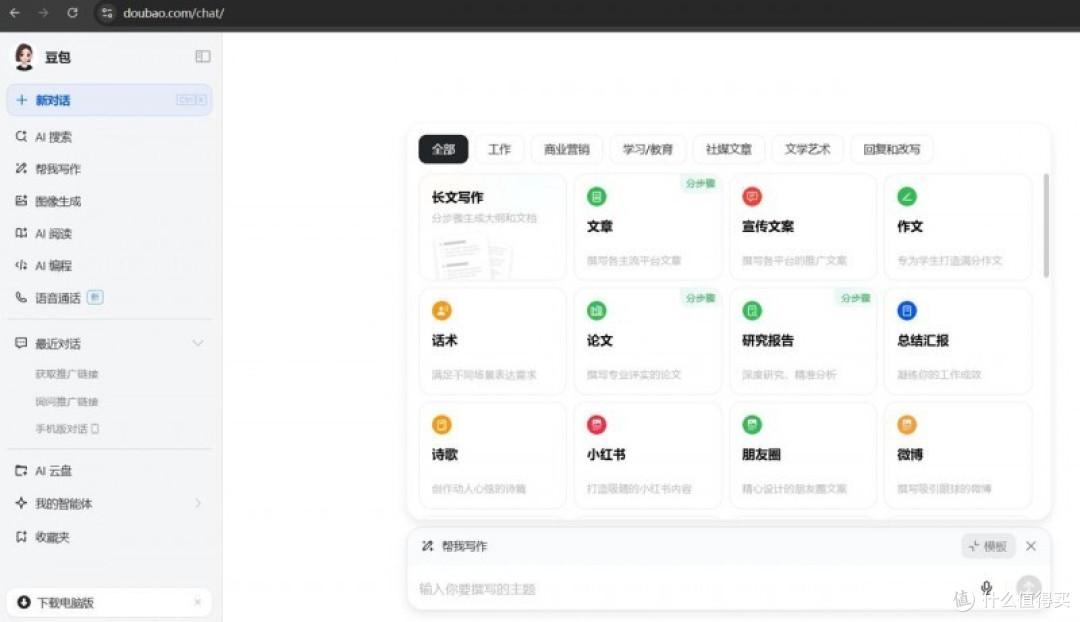The image size is (1080, 622).
Task: Select the 社媒文章 category tab
Action: (x=729, y=149)
